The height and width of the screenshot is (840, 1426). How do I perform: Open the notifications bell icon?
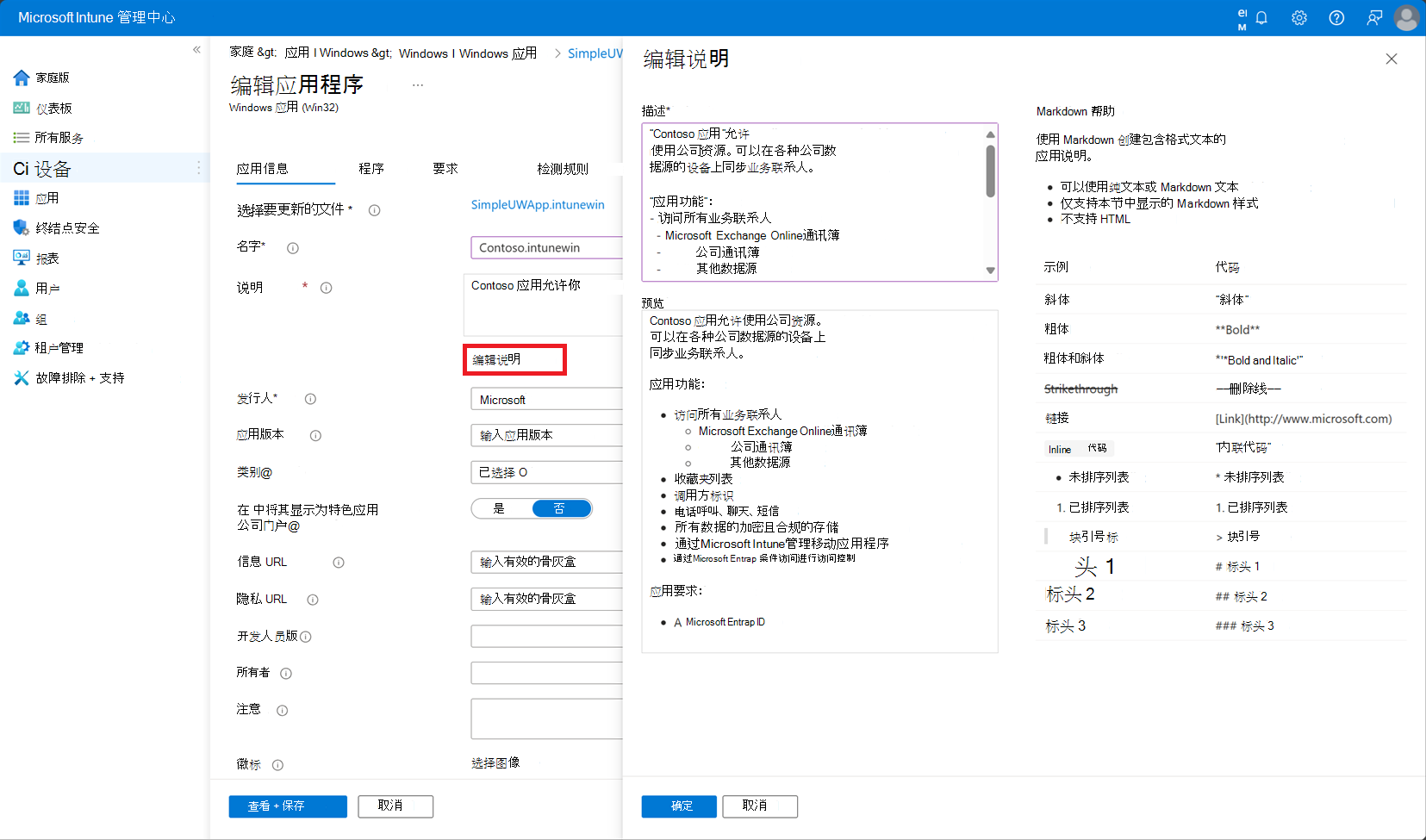click(x=1261, y=17)
